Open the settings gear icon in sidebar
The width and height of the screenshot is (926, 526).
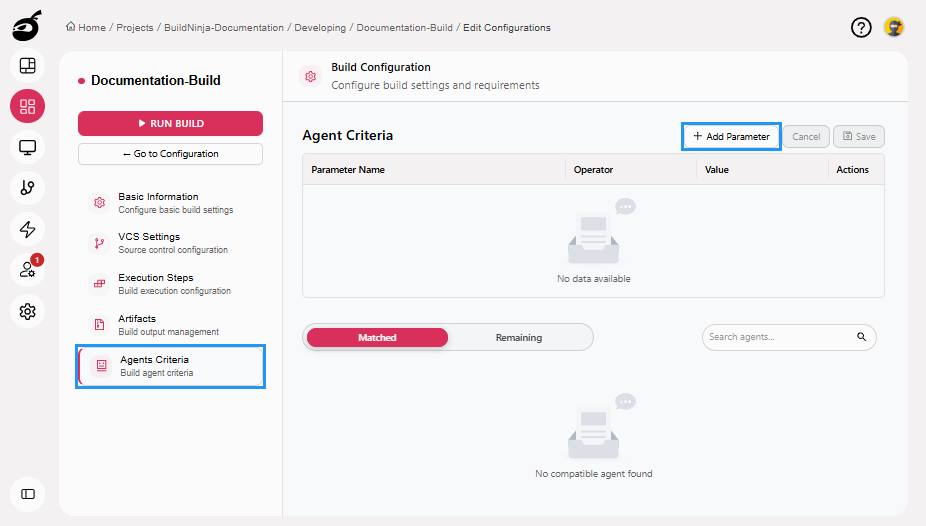27,311
